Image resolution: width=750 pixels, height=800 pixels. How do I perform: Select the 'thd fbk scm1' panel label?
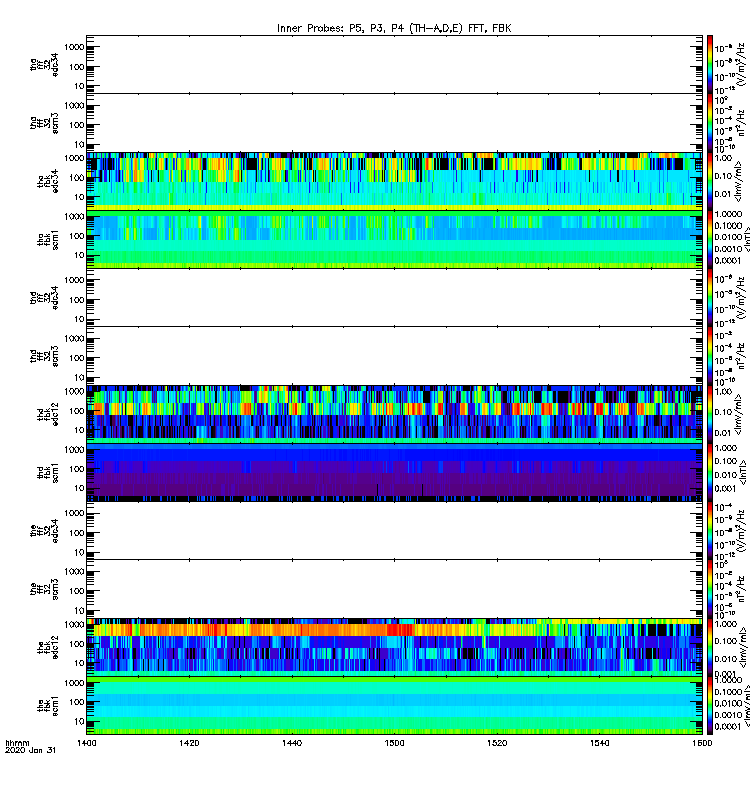tap(48, 472)
